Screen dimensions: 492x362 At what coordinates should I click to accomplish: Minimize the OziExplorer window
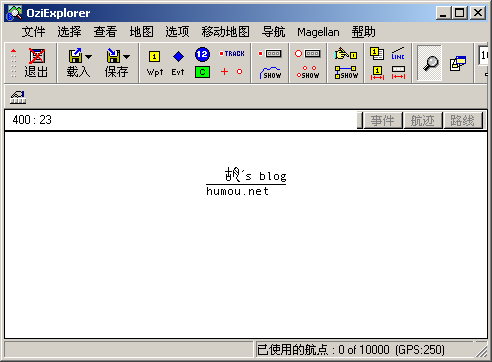tap(443, 13)
